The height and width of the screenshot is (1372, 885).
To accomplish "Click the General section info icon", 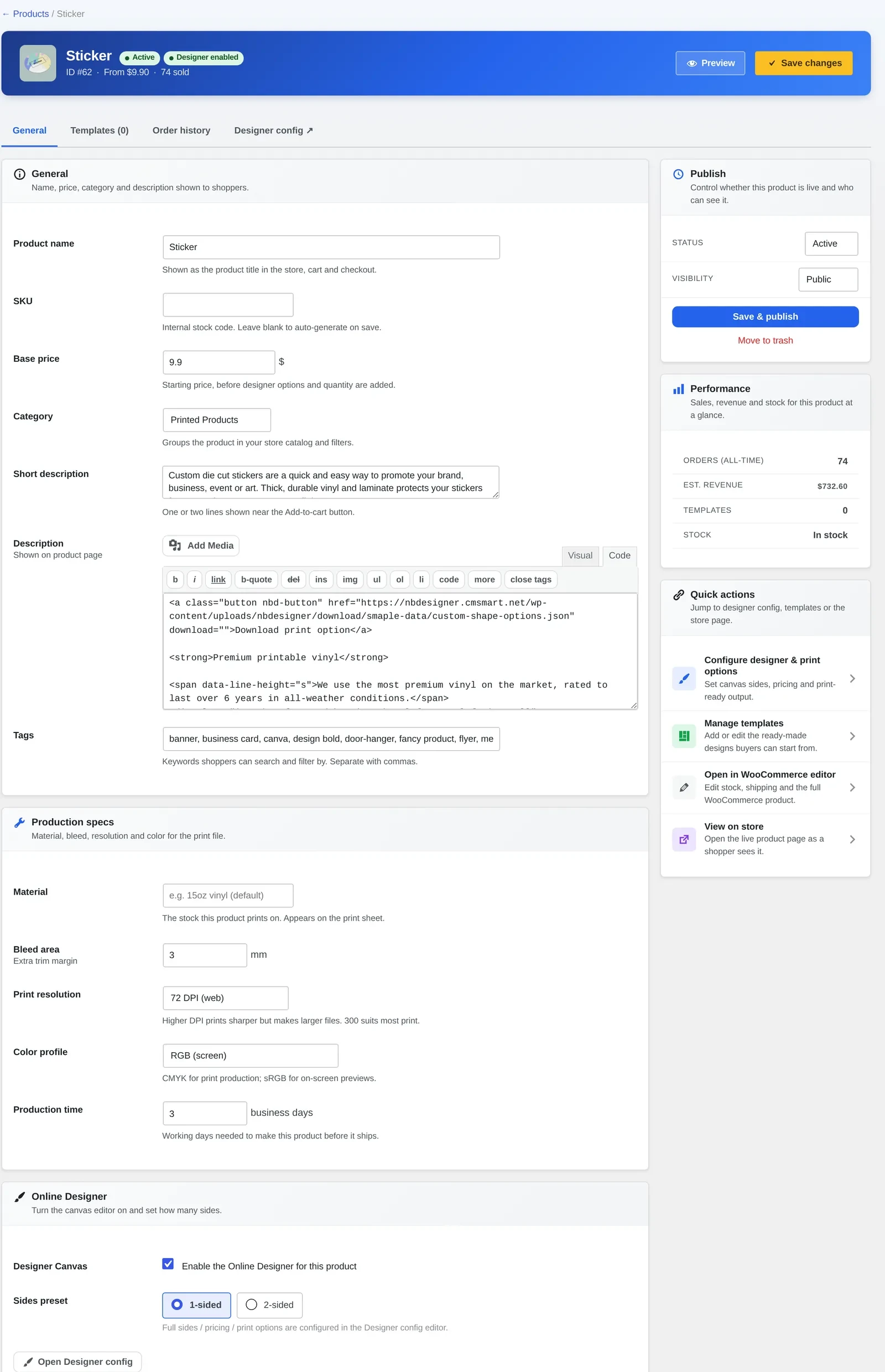I will (19, 174).
